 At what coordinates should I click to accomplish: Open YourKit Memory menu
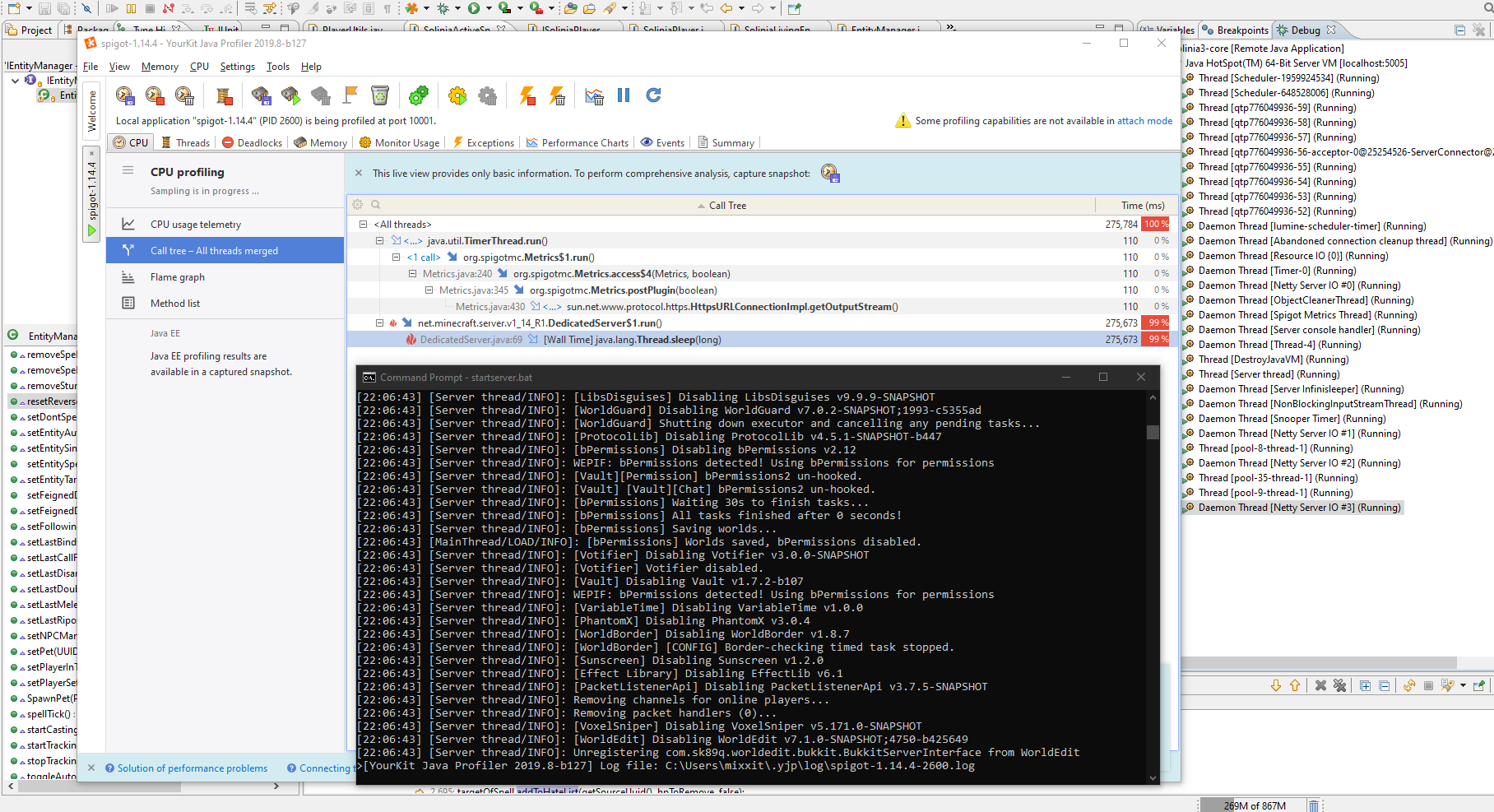click(160, 67)
